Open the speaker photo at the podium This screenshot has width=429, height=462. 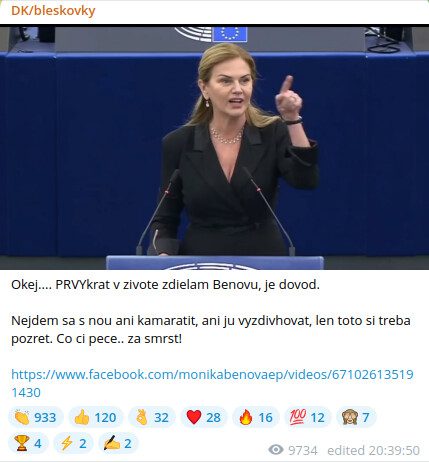[x=214, y=147]
